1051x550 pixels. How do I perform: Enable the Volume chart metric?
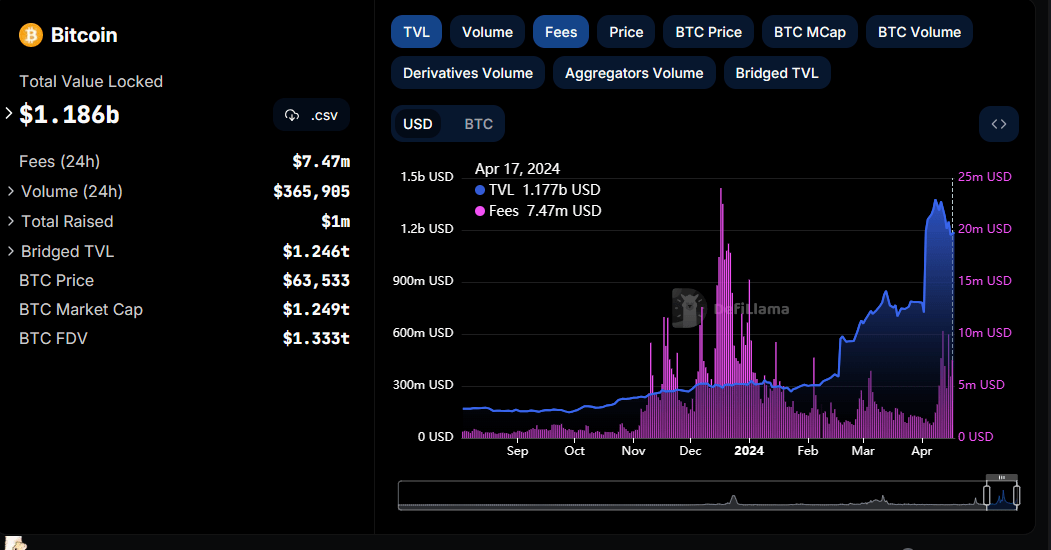click(487, 32)
